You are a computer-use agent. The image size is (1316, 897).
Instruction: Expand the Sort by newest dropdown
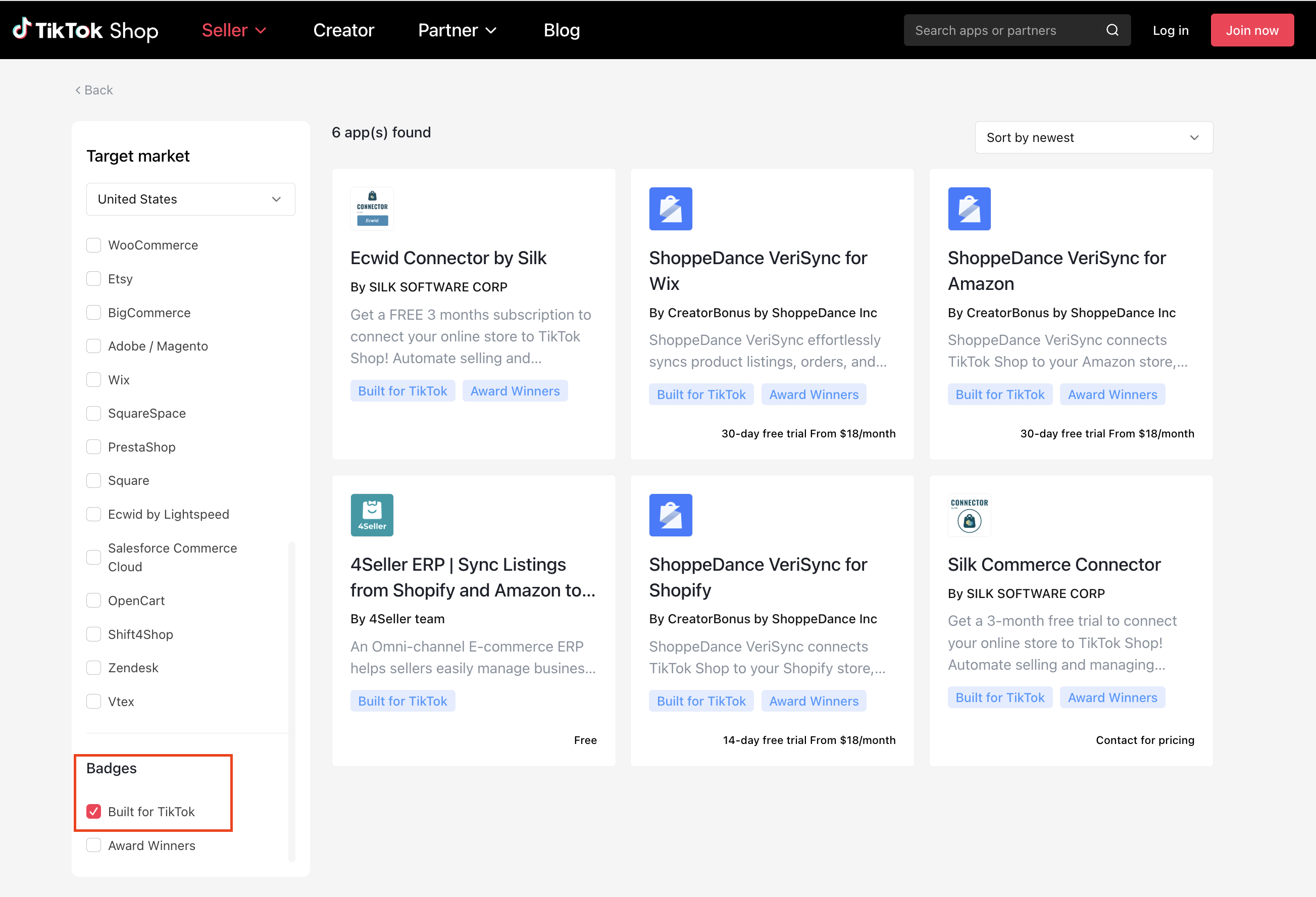[x=1093, y=137]
